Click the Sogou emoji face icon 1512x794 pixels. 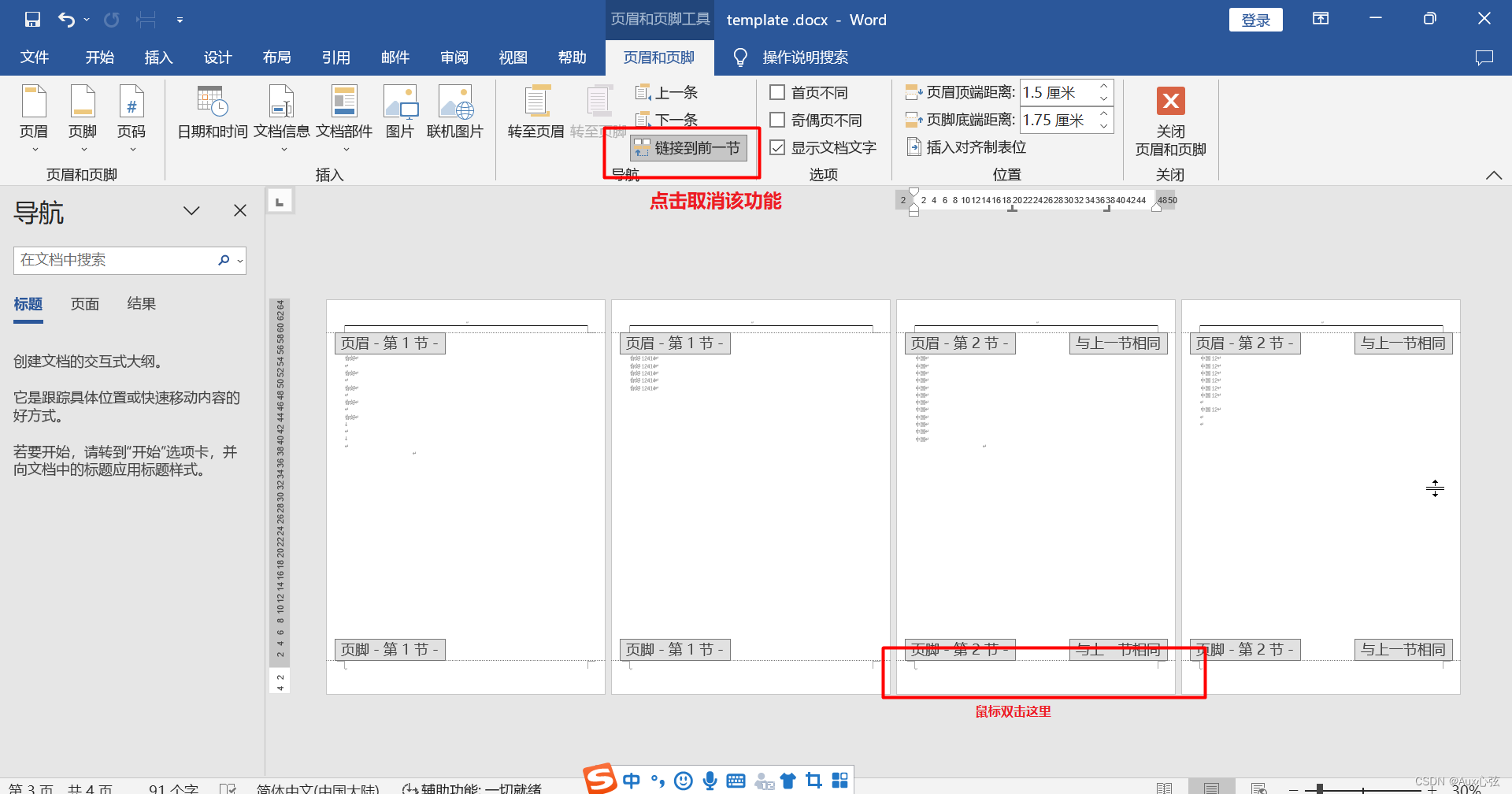click(x=684, y=781)
